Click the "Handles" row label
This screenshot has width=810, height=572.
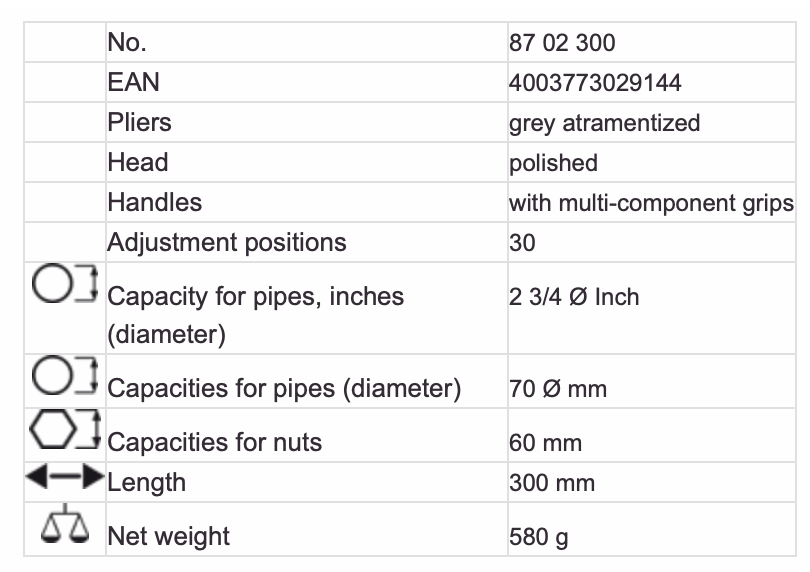[155, 202]
